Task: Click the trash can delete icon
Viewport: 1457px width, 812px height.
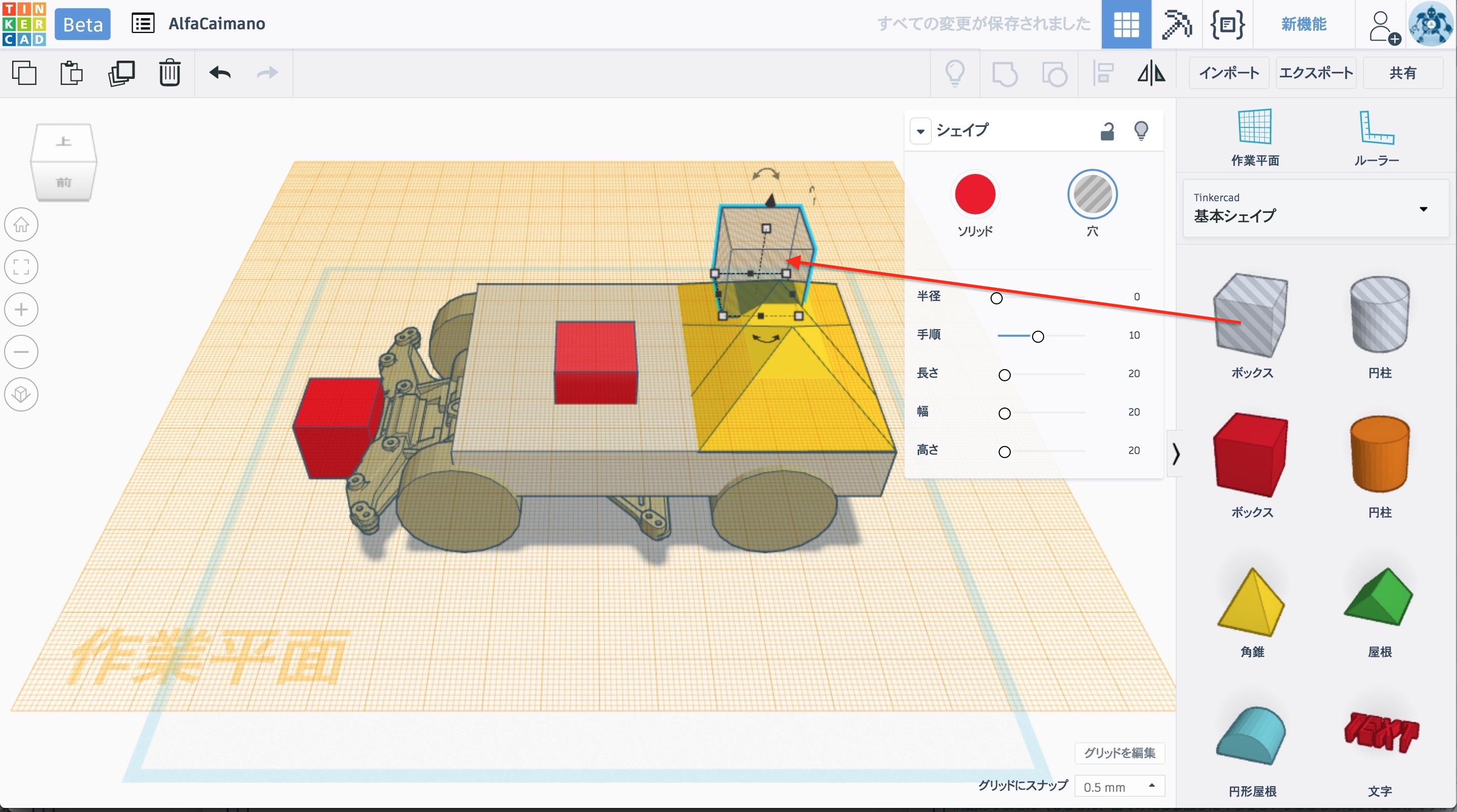Action: point(169,73)
